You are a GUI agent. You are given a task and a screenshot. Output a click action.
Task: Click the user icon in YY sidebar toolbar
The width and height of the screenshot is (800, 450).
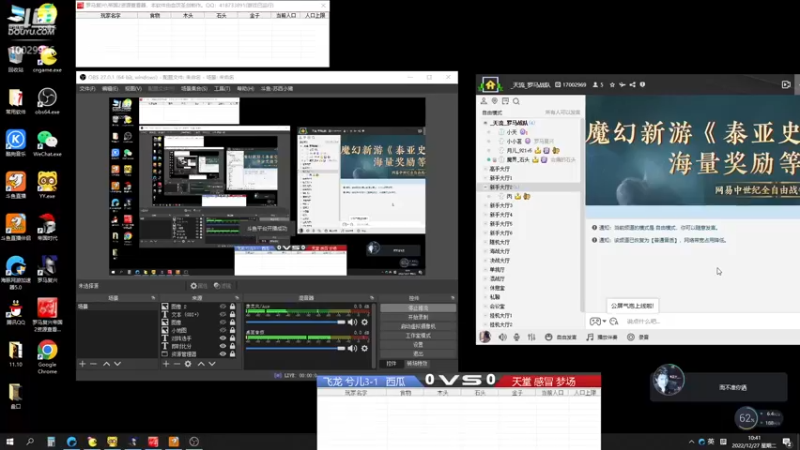[x=484, y=101]
